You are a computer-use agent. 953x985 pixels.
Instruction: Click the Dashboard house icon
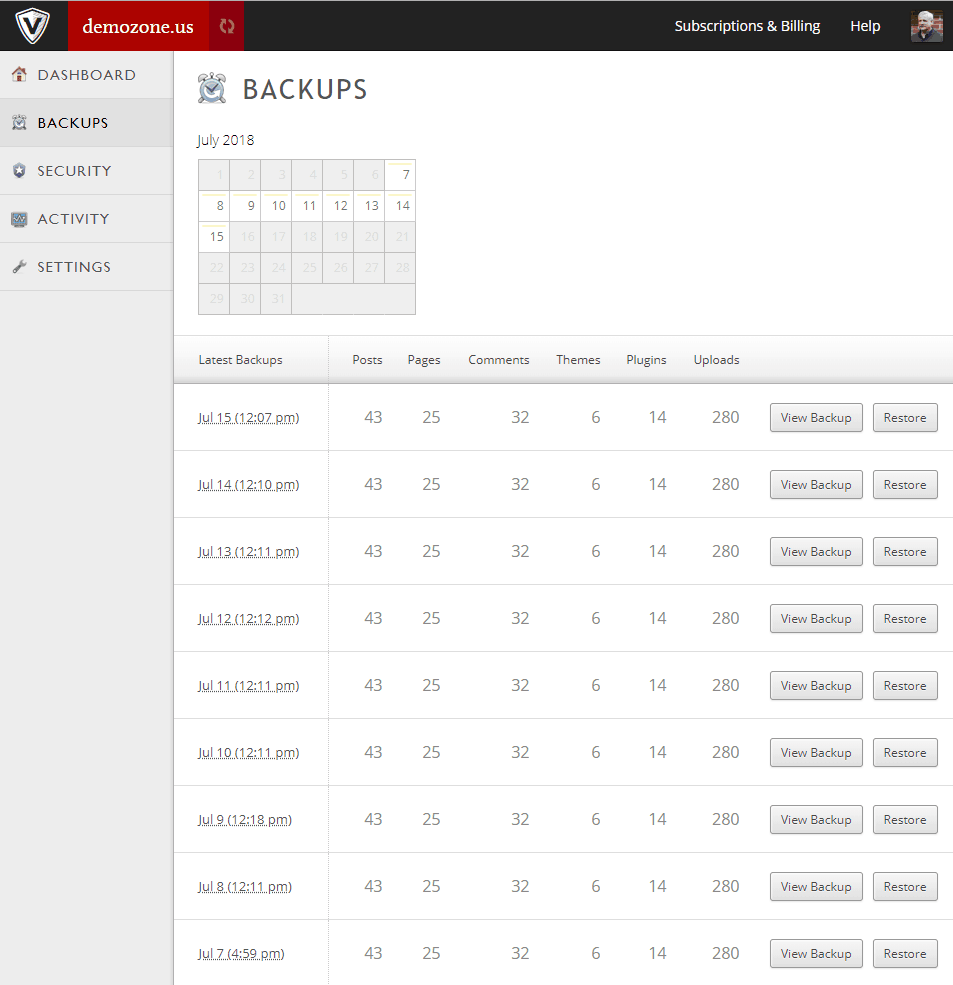(x=19, y=75)
